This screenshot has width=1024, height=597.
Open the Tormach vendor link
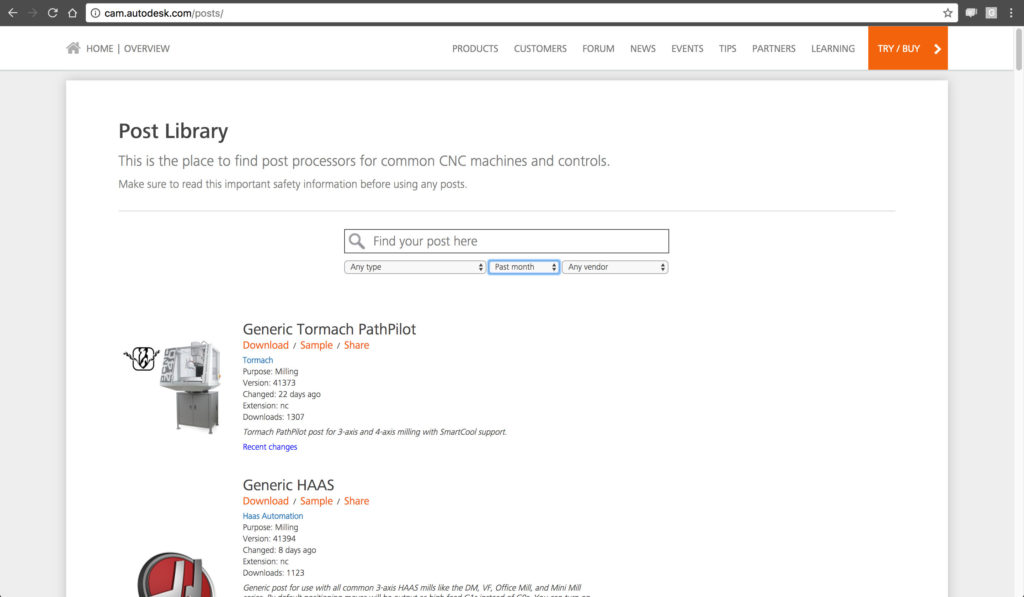(x=258, y=360)
